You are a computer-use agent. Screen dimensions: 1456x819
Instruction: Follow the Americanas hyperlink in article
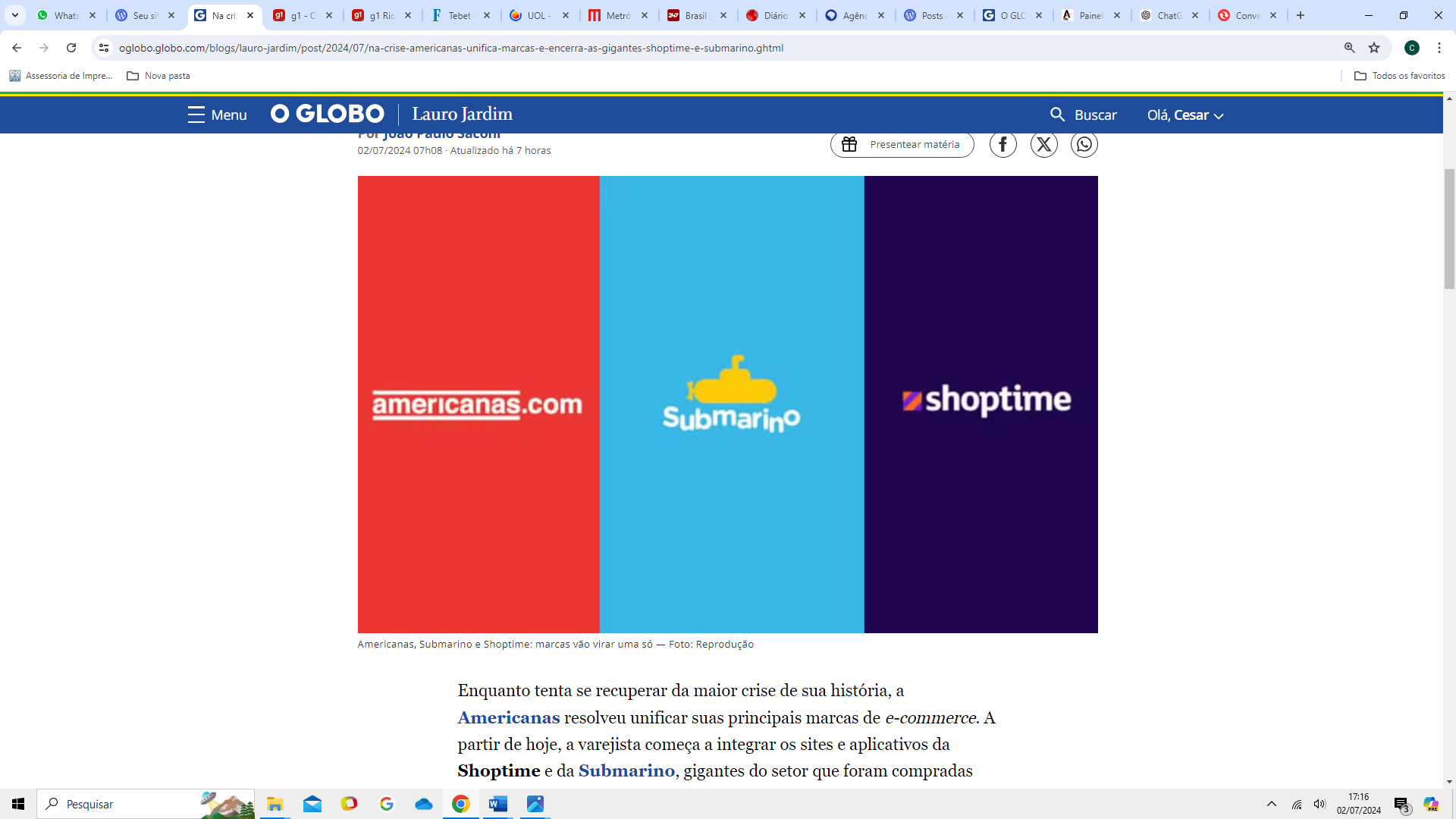(x=508, y=717)
